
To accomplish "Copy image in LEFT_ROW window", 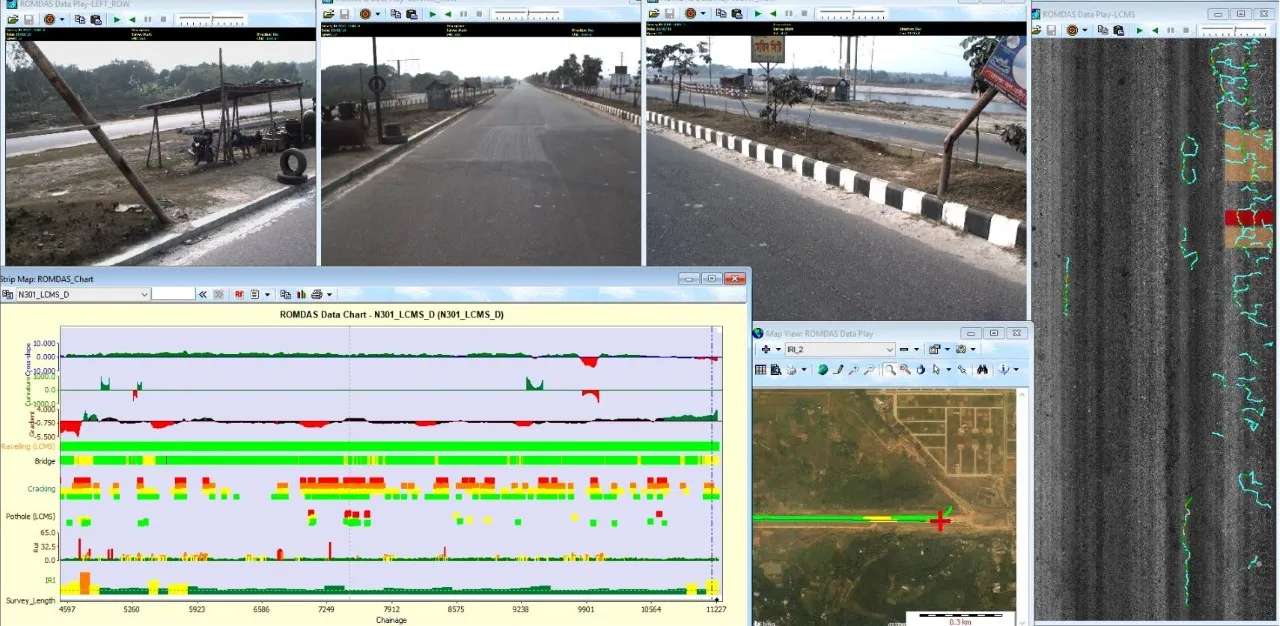I will [x=80, y=19].
